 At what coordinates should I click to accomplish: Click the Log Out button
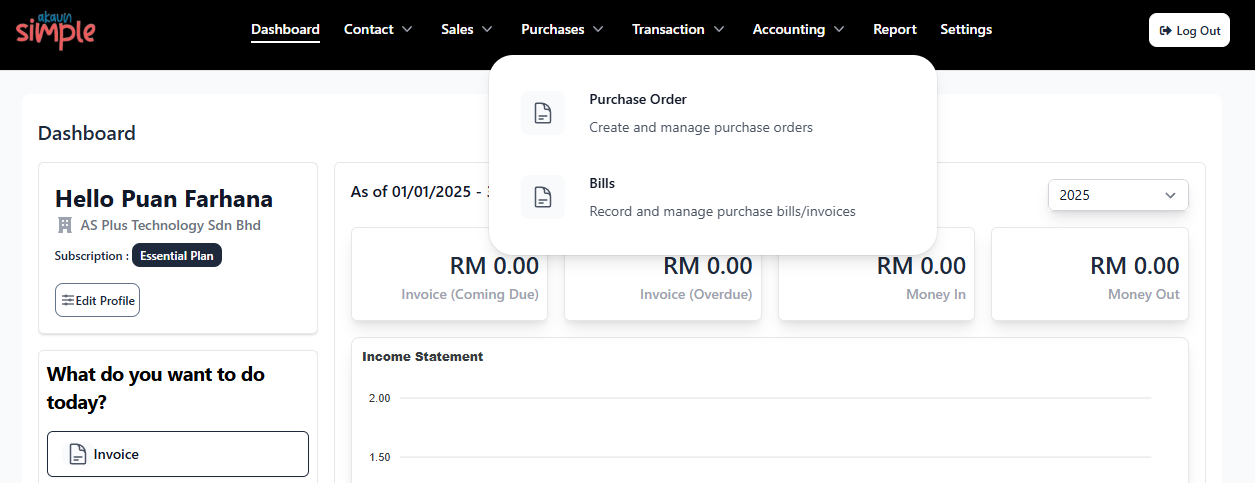click(x=1189, y=30)
